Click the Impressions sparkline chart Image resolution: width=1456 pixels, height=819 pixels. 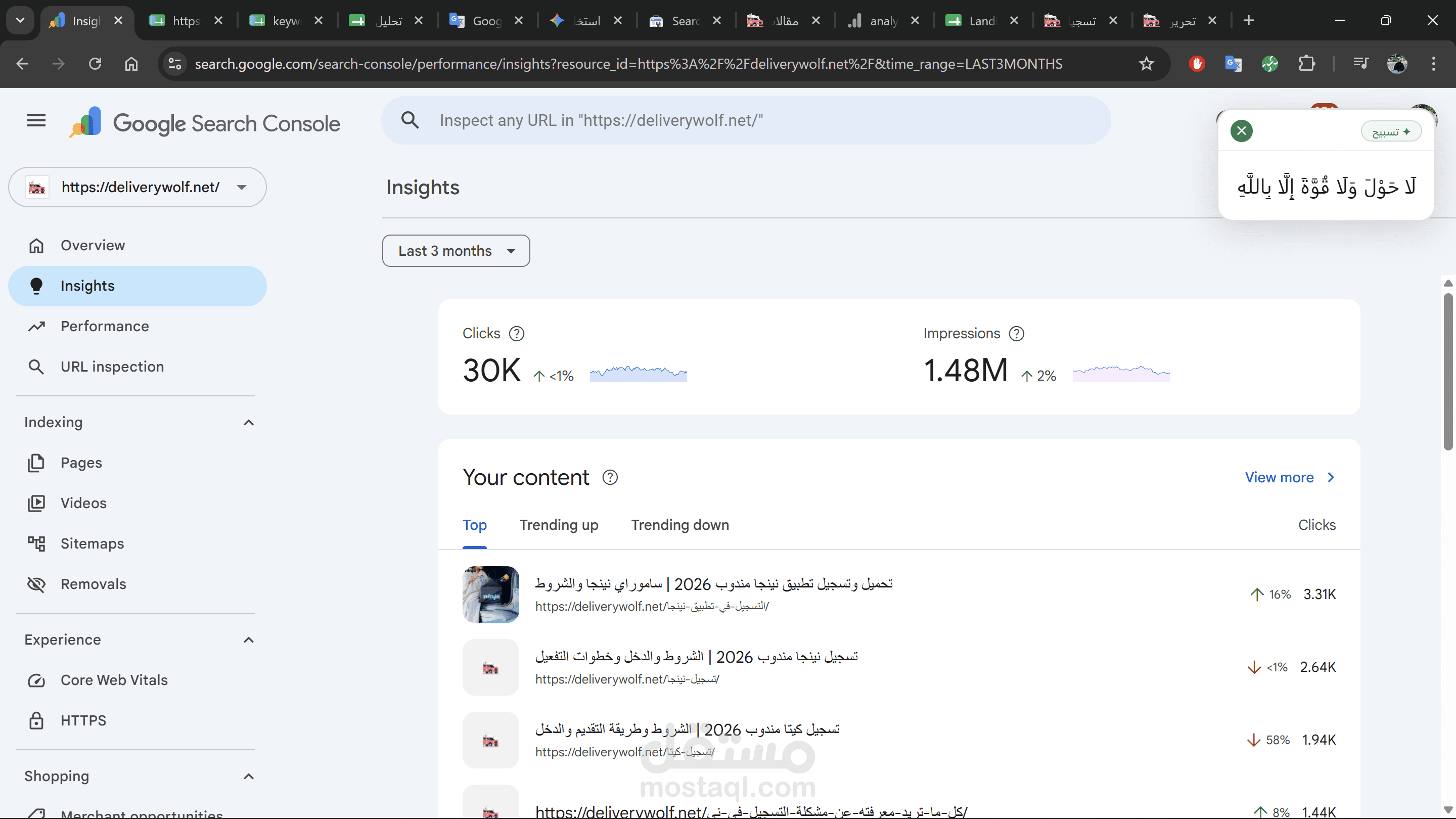[1121, 374]
